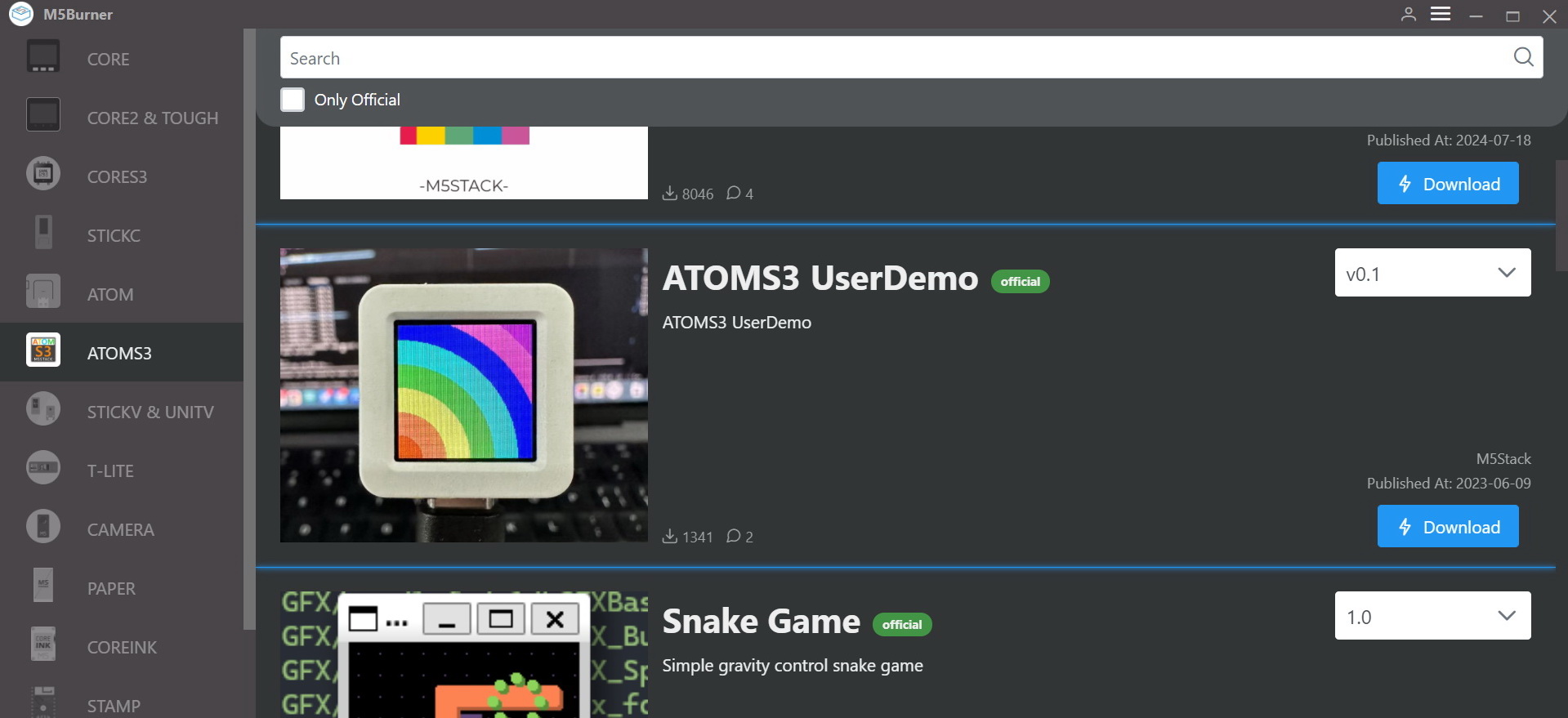Expand the v0.1 version dropdown
This screenshot has height=718, width=1568.
(x=1432, y=273)
